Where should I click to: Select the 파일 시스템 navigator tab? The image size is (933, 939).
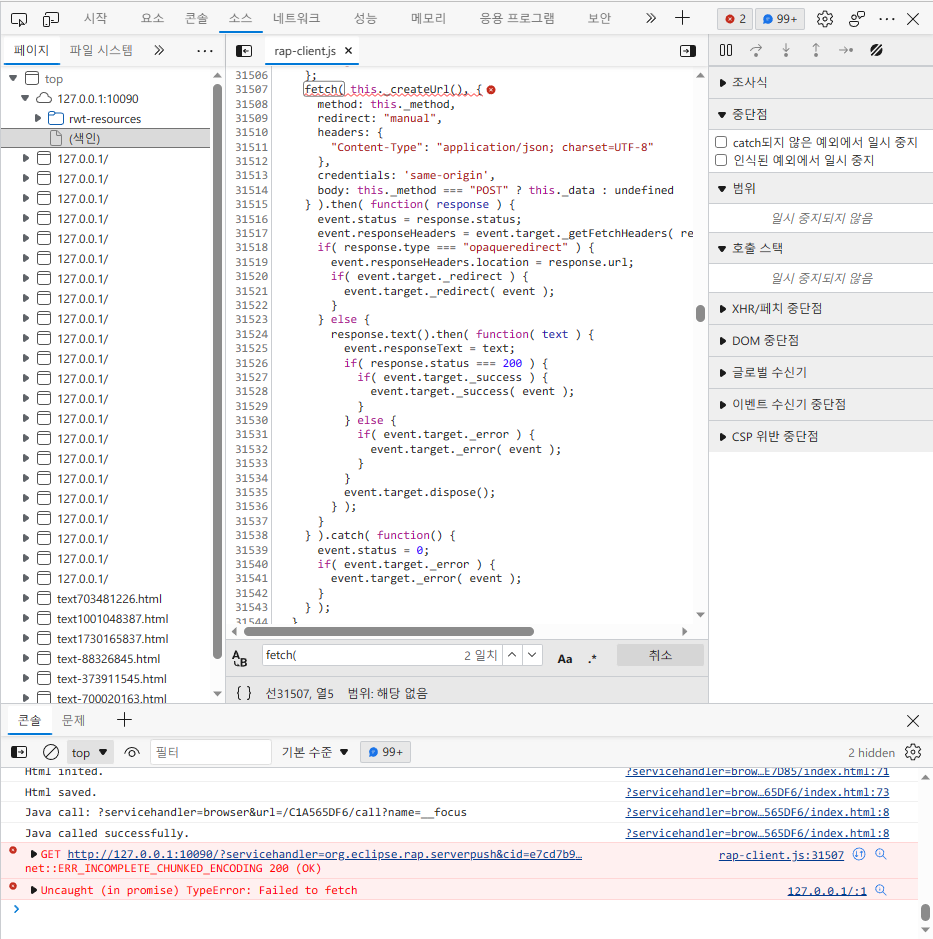pyautogui.click(x=101, y=50)
